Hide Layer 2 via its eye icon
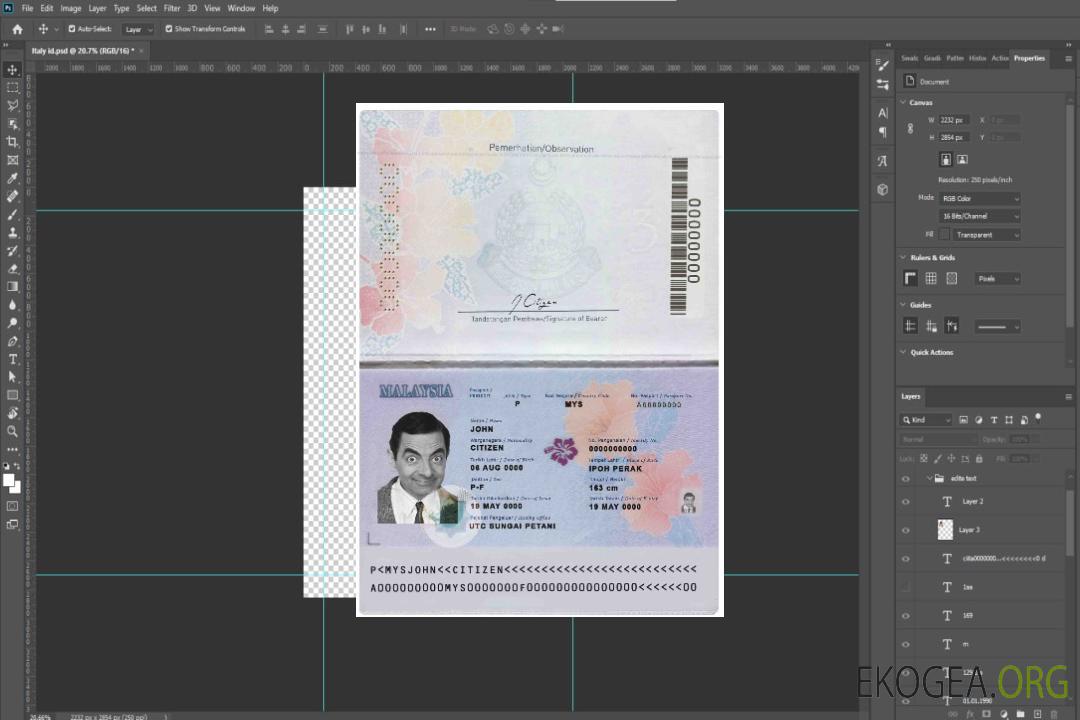The height and width of the screenshot is (720, 1080). [906, 502]
